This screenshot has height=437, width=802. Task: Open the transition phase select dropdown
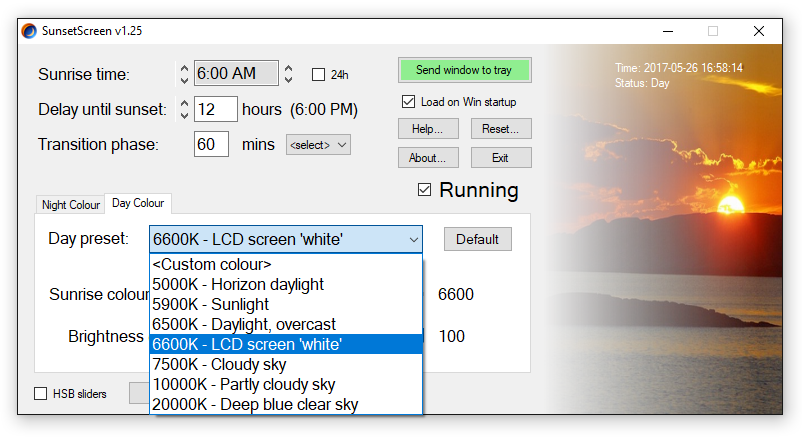tap(318, 145)
